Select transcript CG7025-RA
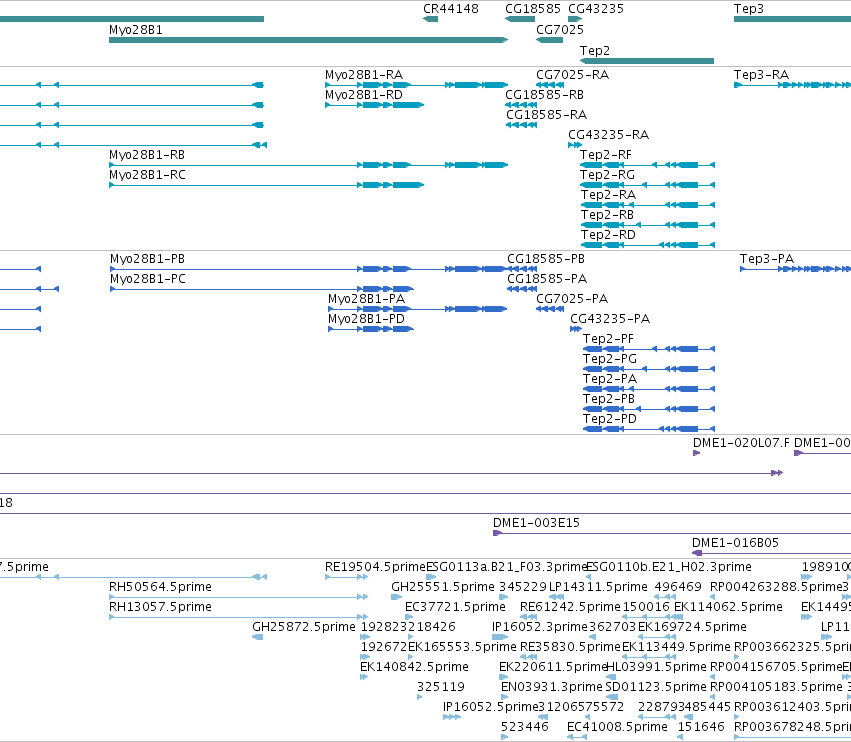The image size is (851, 742). [x=549, y=85]
